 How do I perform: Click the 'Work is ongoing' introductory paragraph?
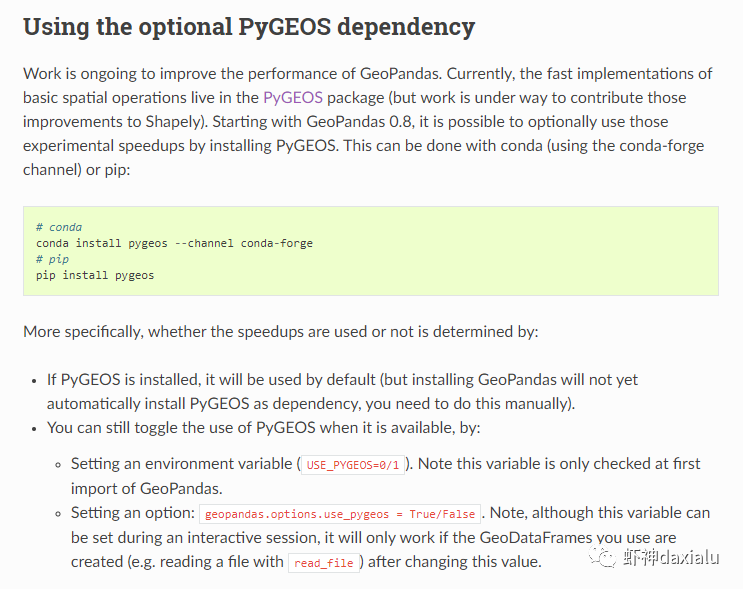coord(368,121)
